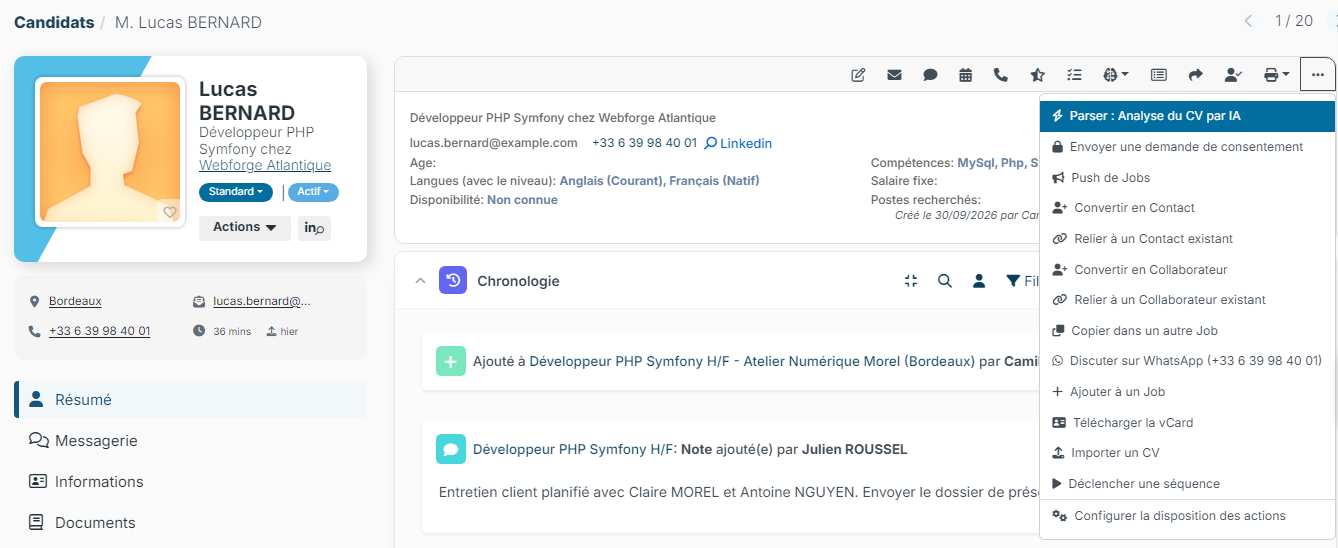
Task: Click the Non connue availability value
Action: 522,200
